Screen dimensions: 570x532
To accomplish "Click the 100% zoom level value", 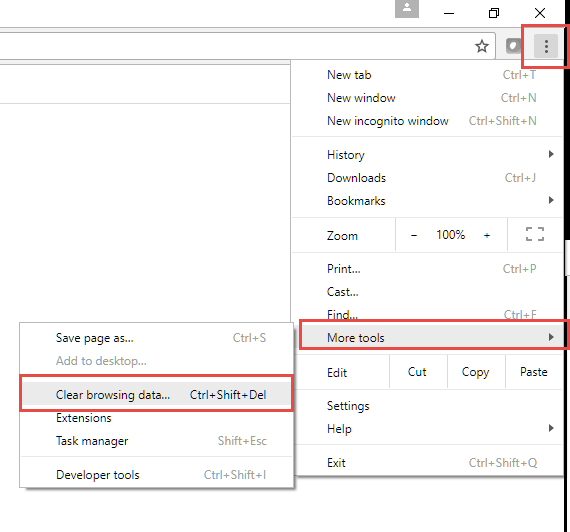I will coord(450,235).
